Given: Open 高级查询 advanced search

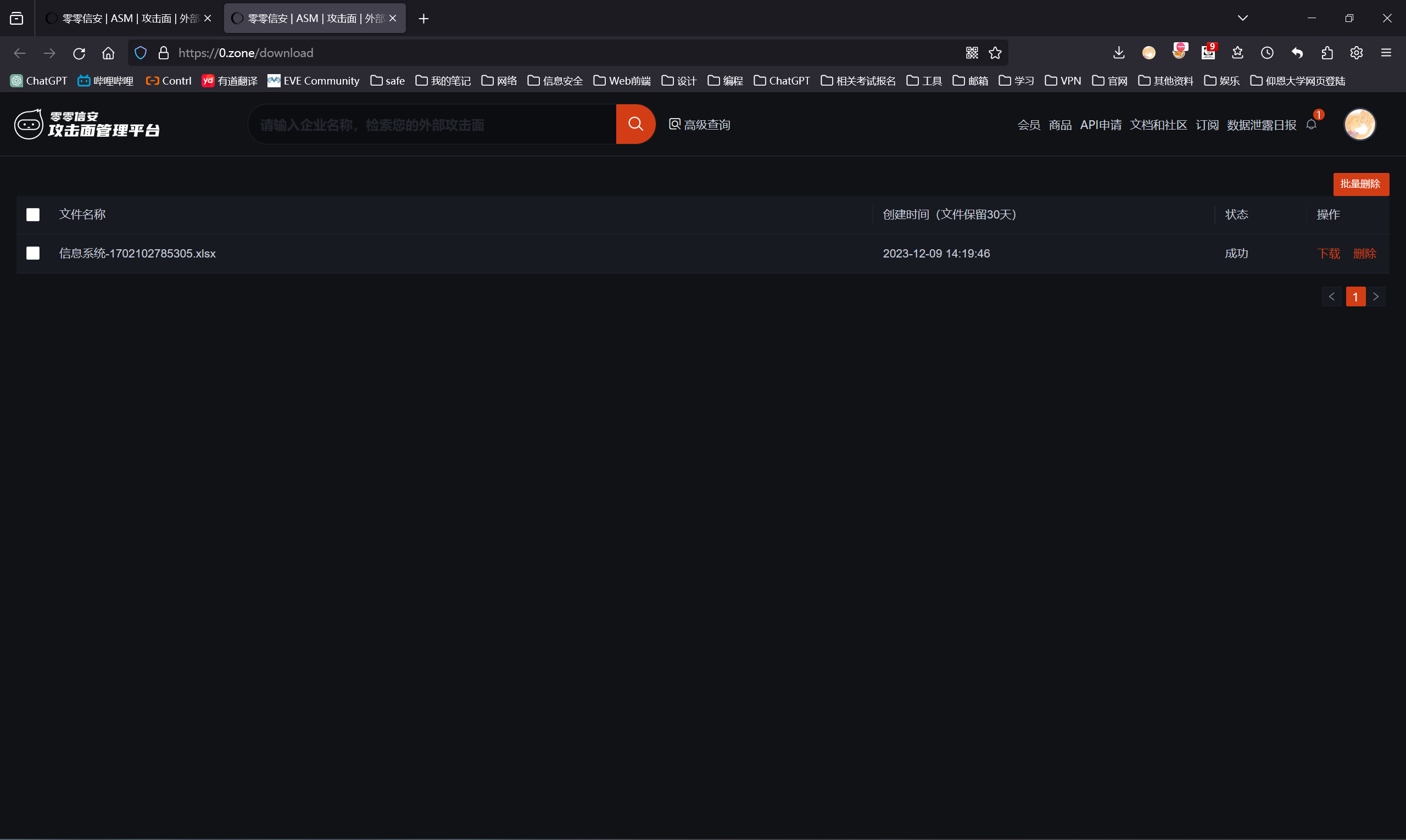Looking at the screenshot, I should coord(699,125).
